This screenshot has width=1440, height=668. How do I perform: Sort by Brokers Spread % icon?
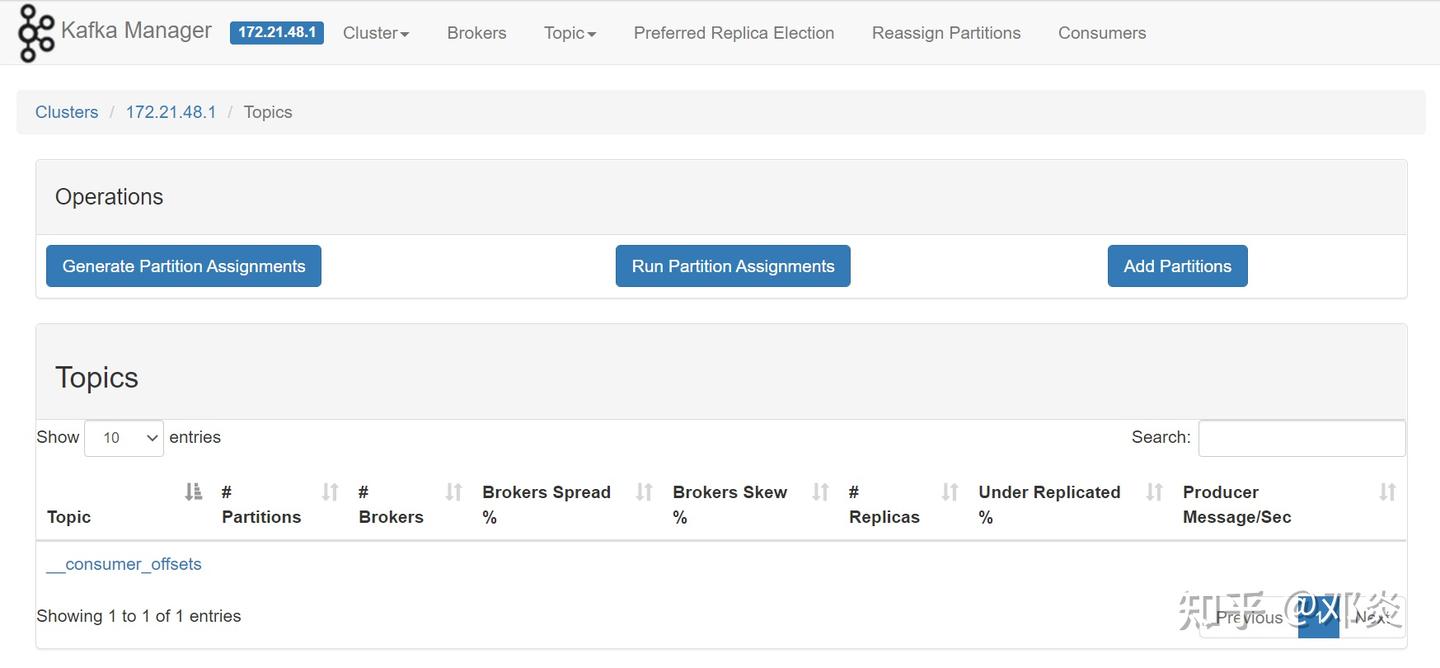pyautogui.click(x=645, y=492)
